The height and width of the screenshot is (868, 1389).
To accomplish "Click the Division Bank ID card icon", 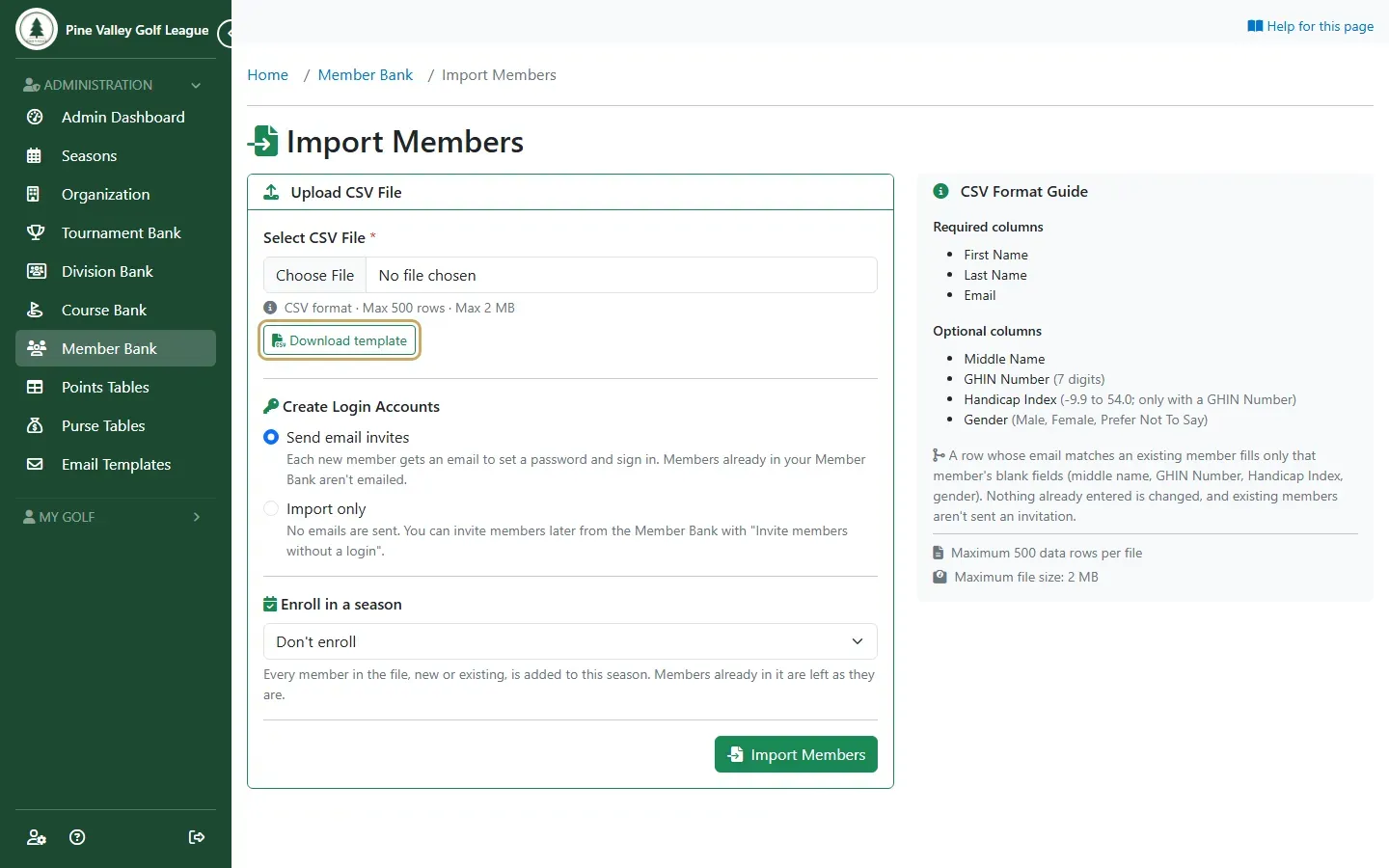I will click(x=37, y=271).
